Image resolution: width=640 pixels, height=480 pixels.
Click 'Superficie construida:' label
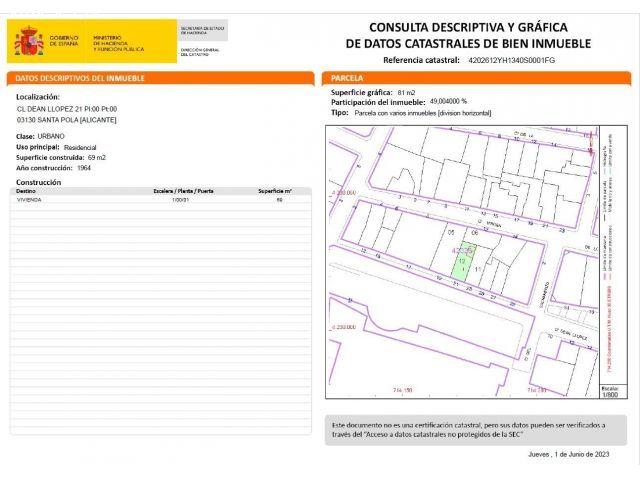pyautogui.click(x=50, y=158)
